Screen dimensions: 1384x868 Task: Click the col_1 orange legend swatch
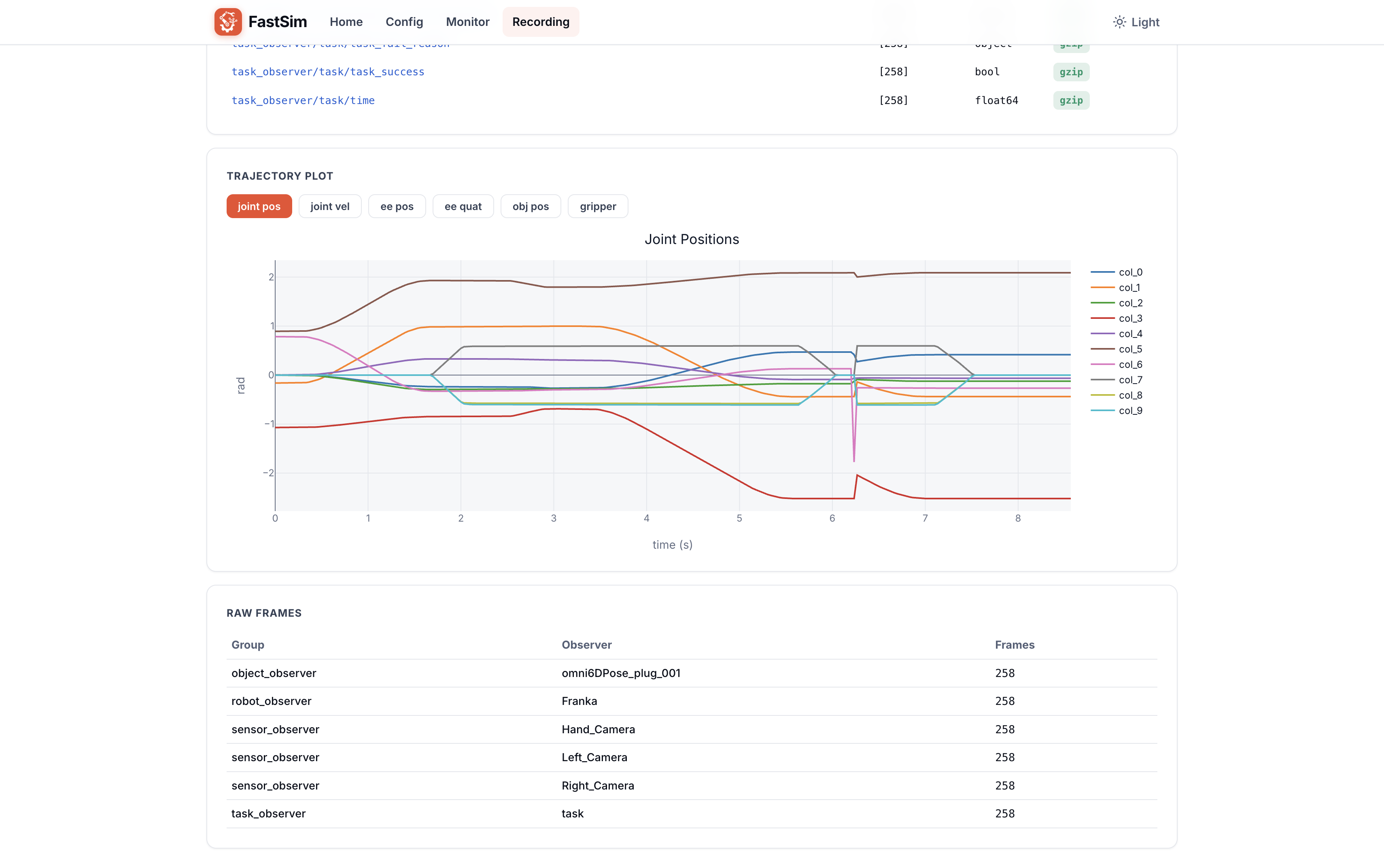1102,288
